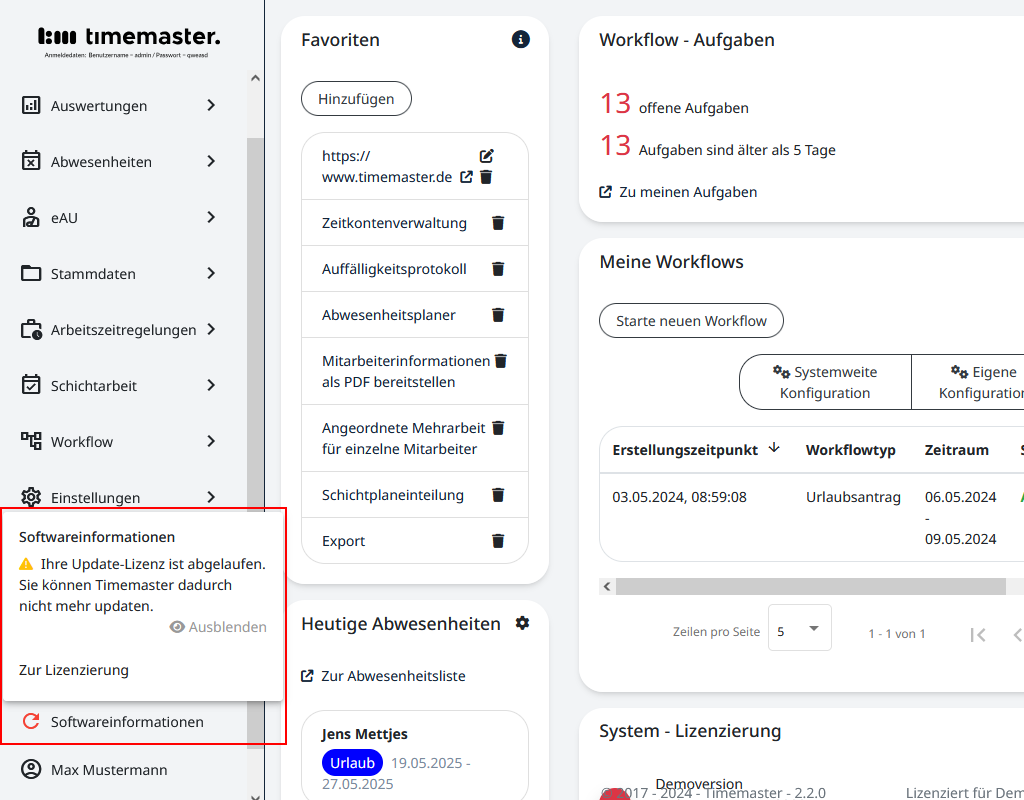
Task: Select the Schichtarbeit sidebar icon
Action: pos(29,385)
